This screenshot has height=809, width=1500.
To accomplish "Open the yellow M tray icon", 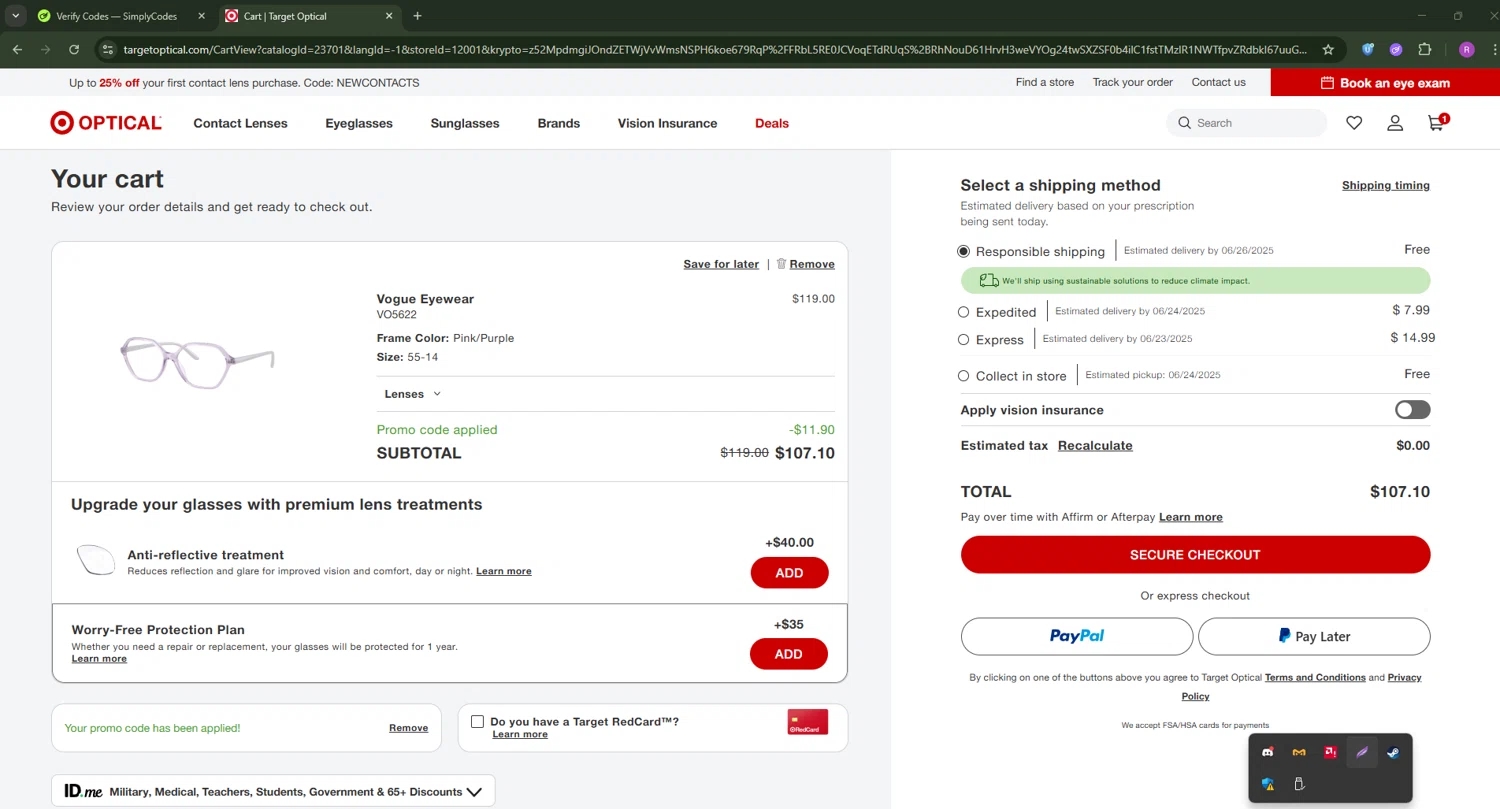I will pos(1299,752).
